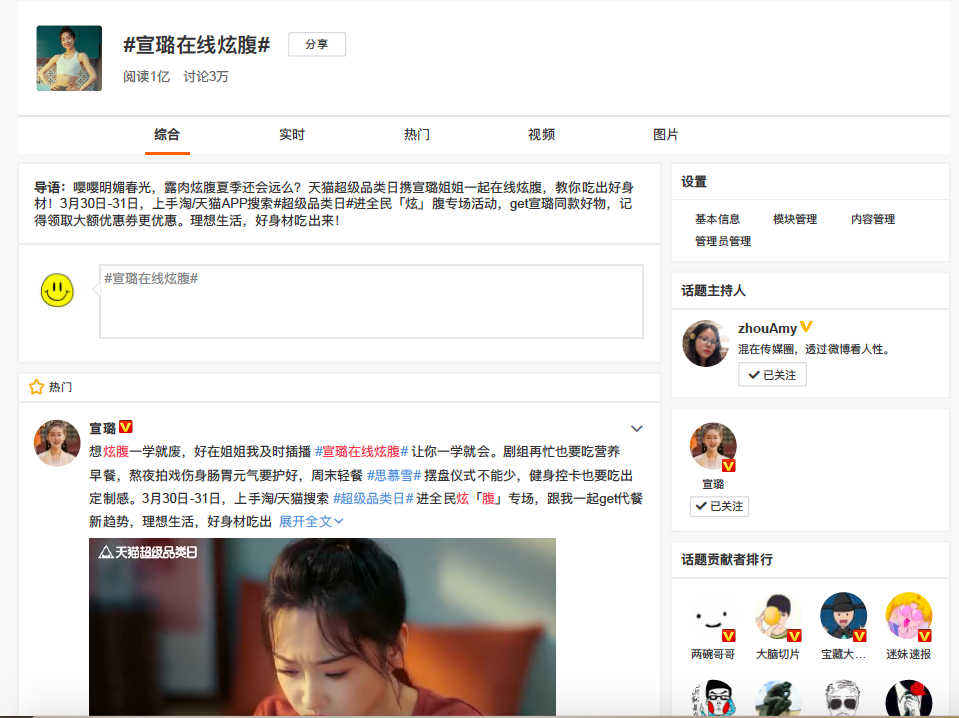Open 宣璐's avatar in the hot post
959x718 pixels.
pos(57,443)
